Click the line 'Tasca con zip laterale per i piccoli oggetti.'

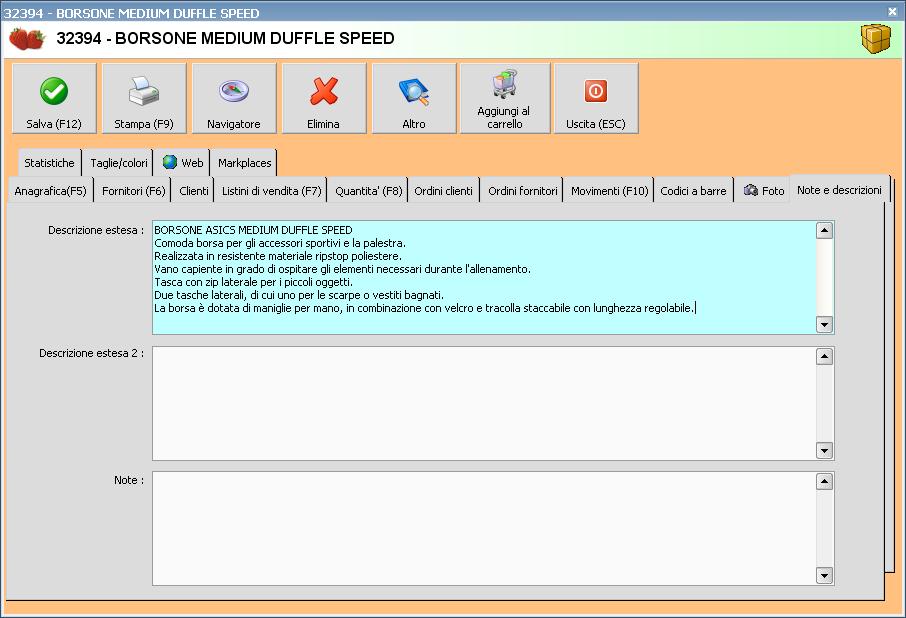click(x=253, y=282)
